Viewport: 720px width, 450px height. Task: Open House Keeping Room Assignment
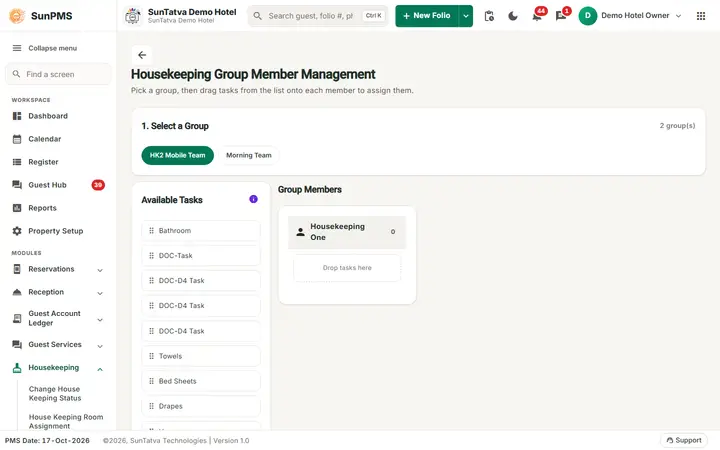click(x=66, y=422)
